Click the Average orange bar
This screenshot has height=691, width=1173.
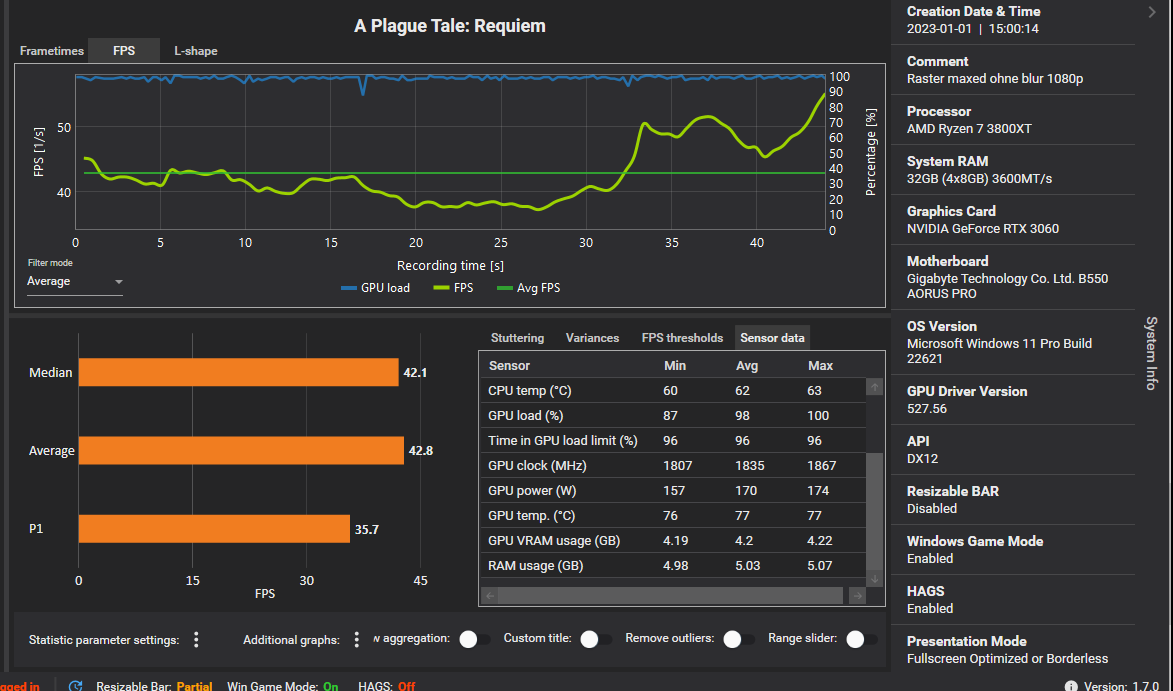point(241,450)
